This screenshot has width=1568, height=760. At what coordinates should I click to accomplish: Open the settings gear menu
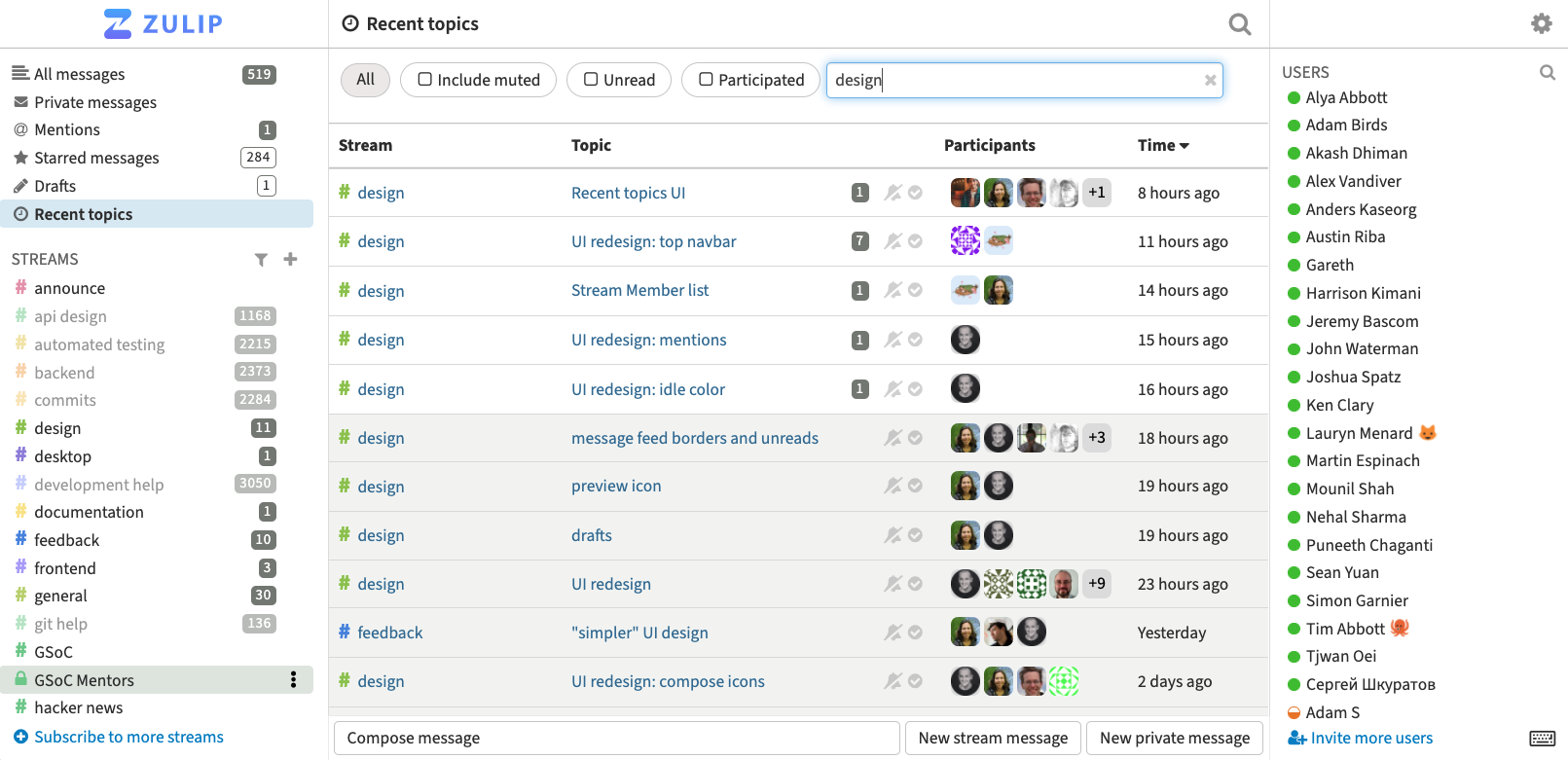coord(1541,23)
